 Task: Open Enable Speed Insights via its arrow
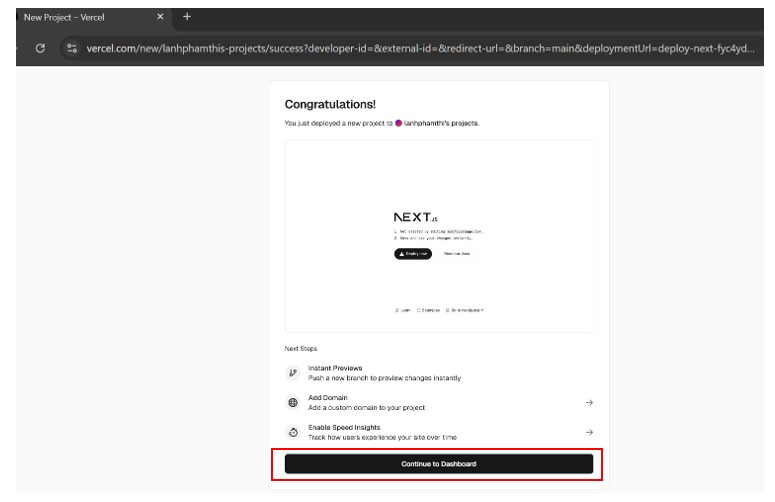click(x=589, y=432)
